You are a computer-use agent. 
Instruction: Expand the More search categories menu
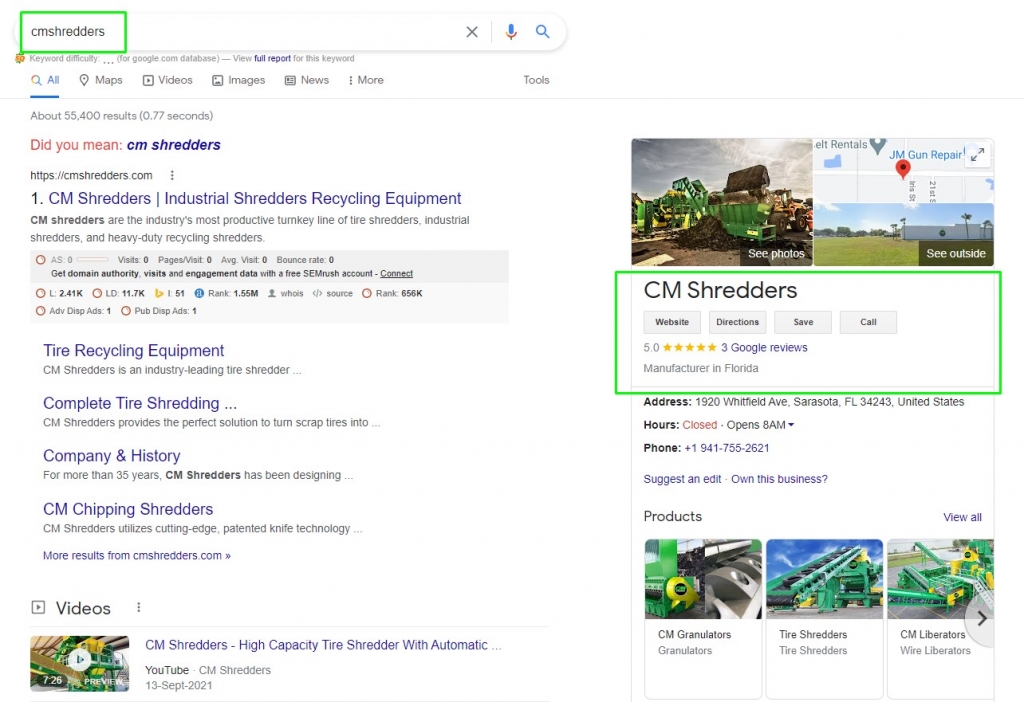[366, 80]
